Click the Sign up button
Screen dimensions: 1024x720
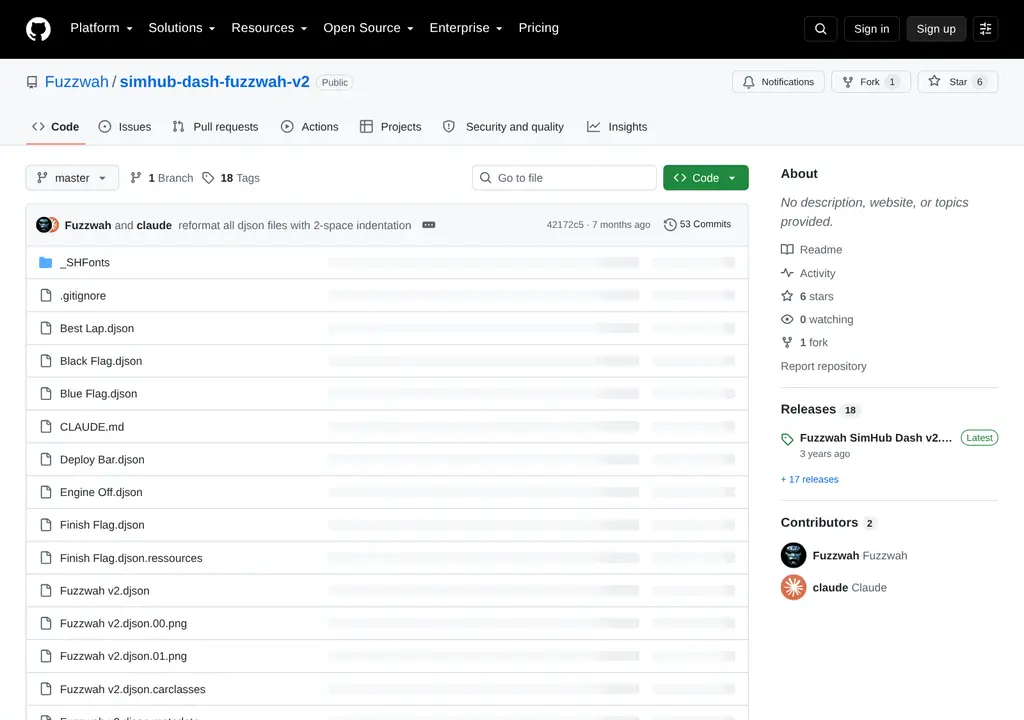[x=936, y=29]
